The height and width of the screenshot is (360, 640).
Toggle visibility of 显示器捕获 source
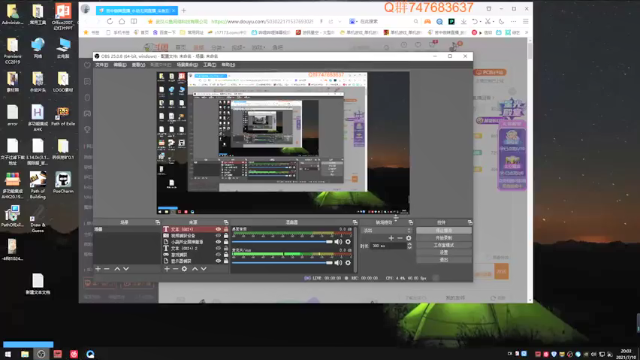tap(218, 260)
